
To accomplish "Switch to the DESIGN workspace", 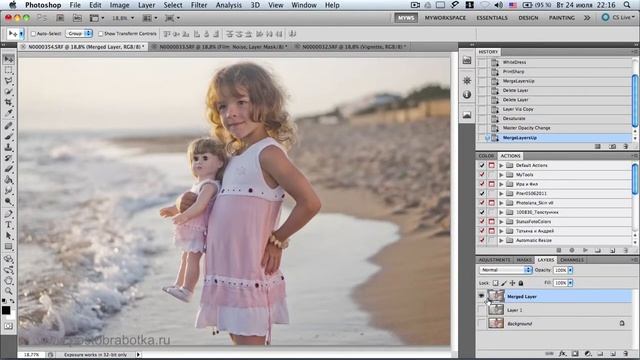I will coord(528,18).
